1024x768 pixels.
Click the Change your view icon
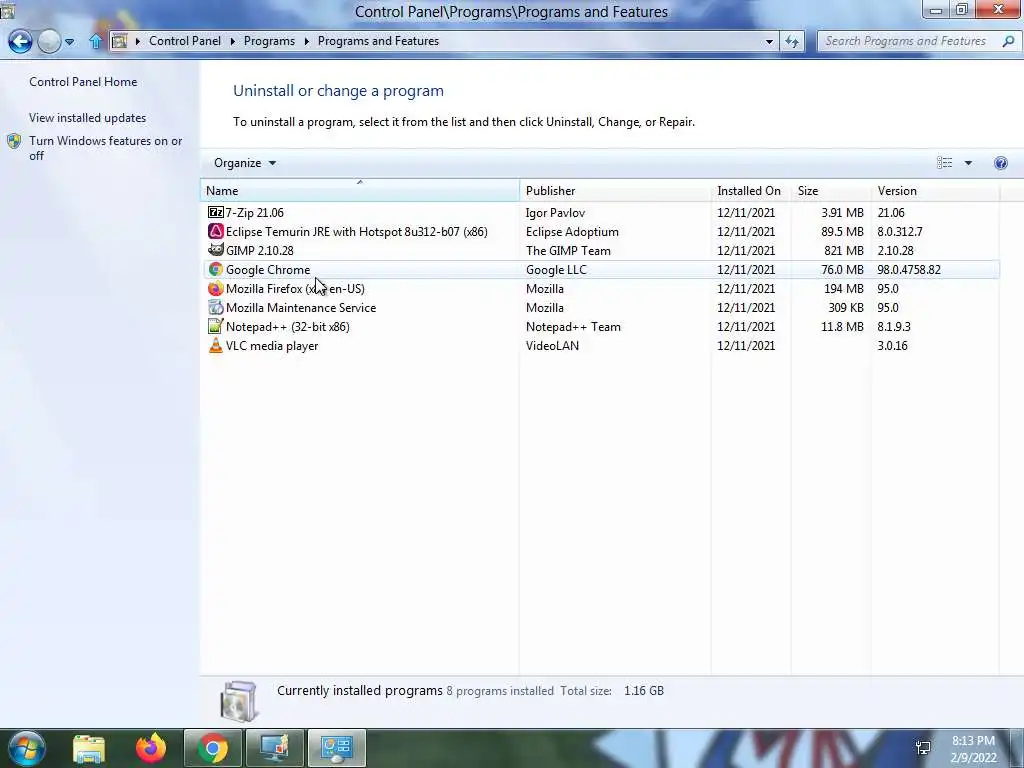pyautogui.click(x=944, y=163)
